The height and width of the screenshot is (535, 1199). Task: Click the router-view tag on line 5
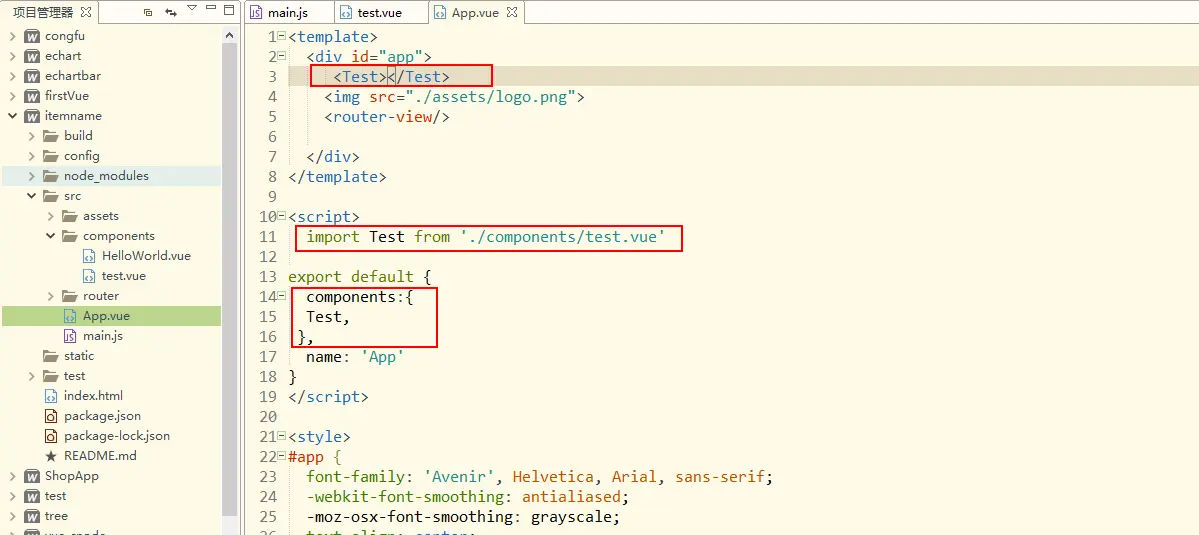point(386,117)
